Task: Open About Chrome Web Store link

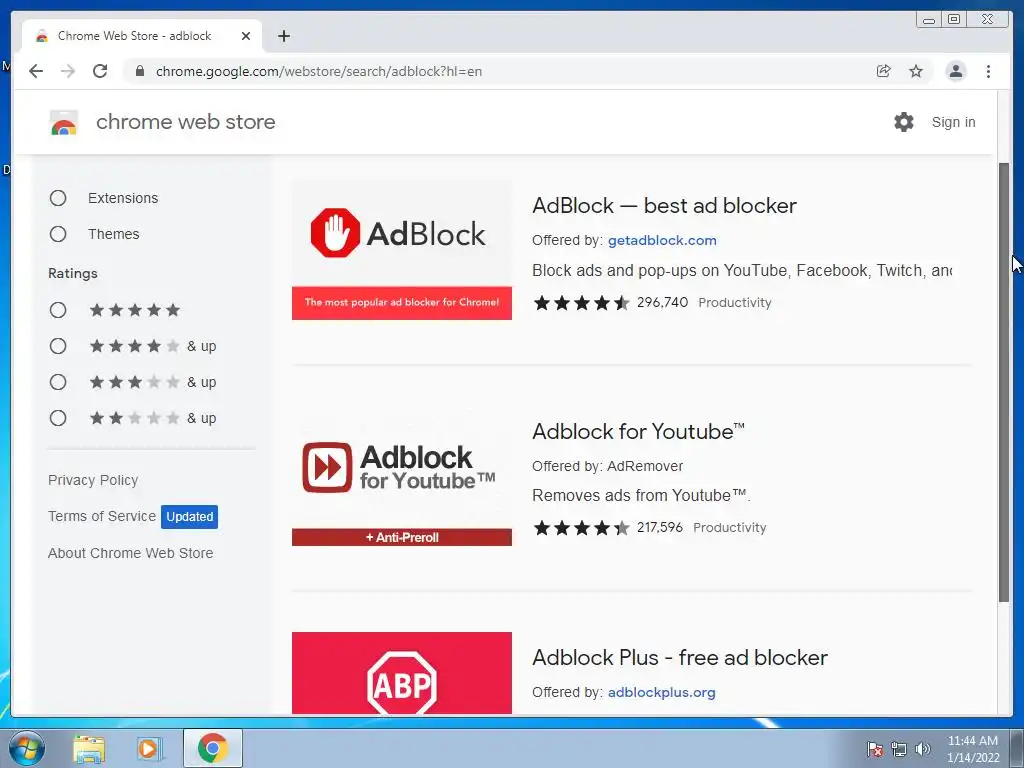Action: [x=131, y=553]
